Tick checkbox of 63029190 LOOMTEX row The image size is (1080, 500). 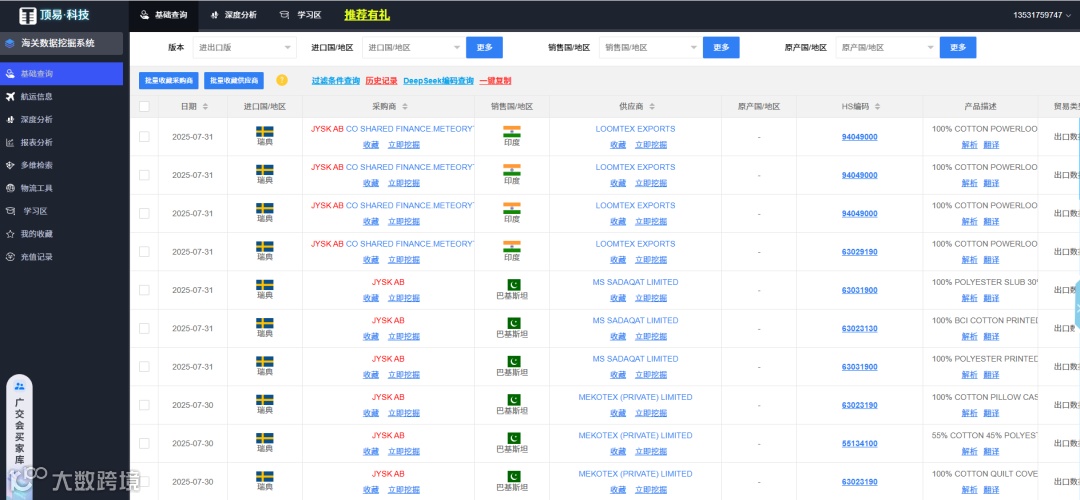click(x=144, y=252)
